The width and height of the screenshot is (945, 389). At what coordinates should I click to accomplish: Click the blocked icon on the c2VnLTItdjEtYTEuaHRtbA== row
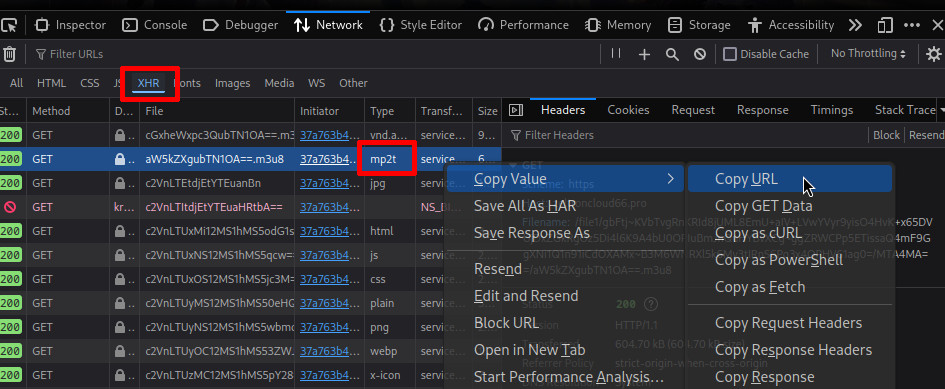click(x=10, y=207)
